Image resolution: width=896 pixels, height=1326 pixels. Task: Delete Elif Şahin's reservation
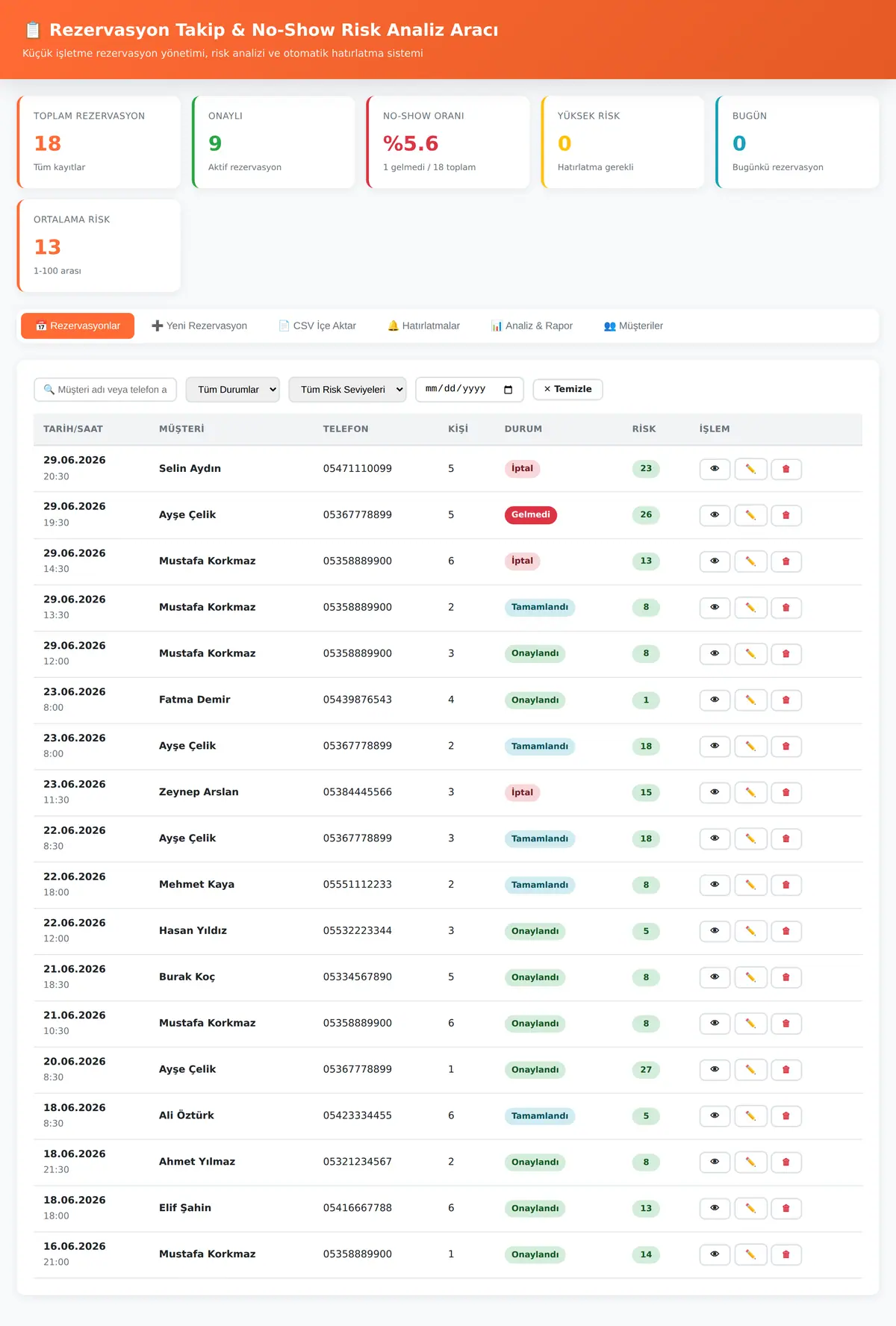pyautogui.click(x=786, y=1209)
